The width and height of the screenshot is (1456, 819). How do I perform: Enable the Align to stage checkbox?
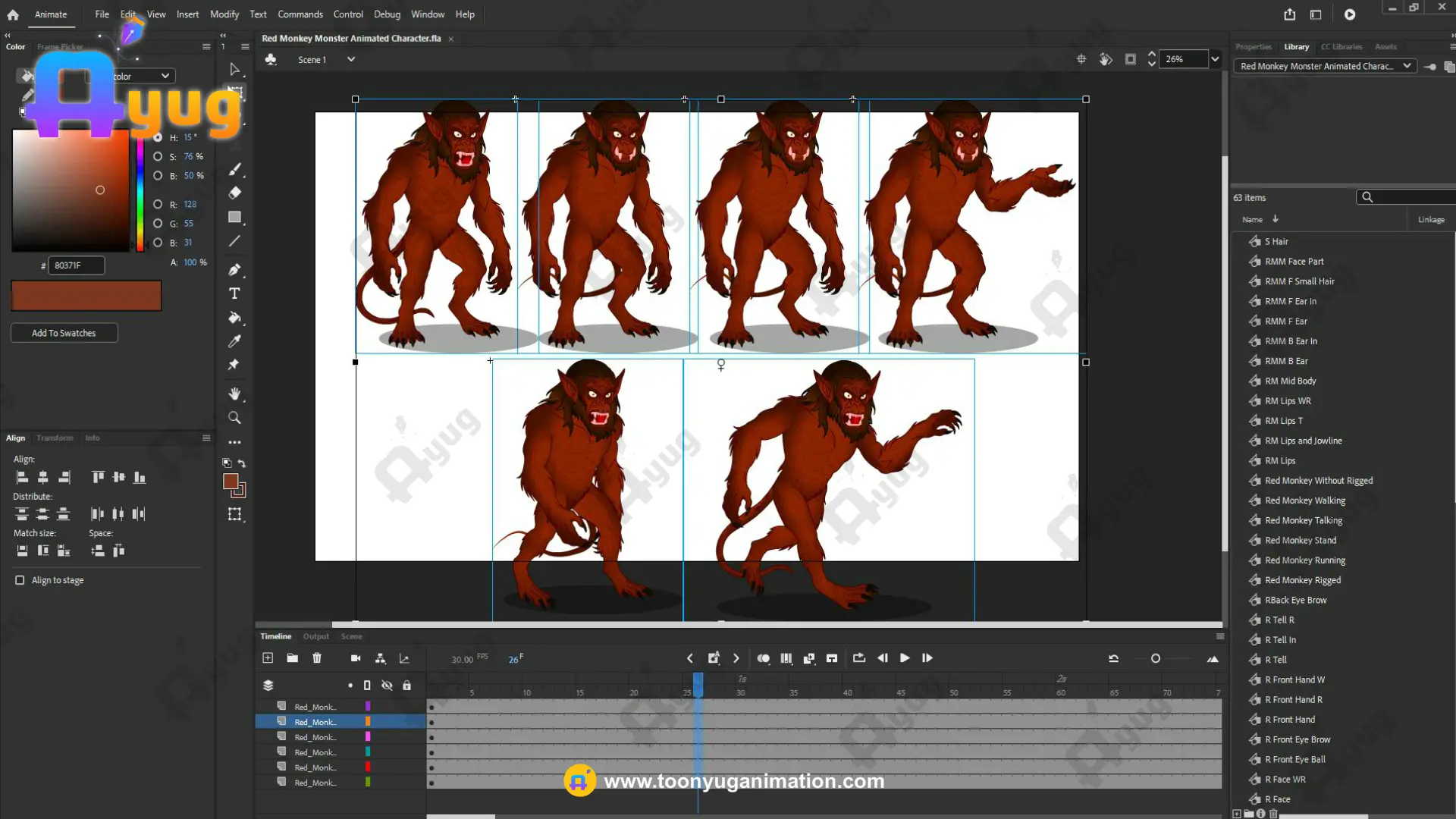(20, 580)
